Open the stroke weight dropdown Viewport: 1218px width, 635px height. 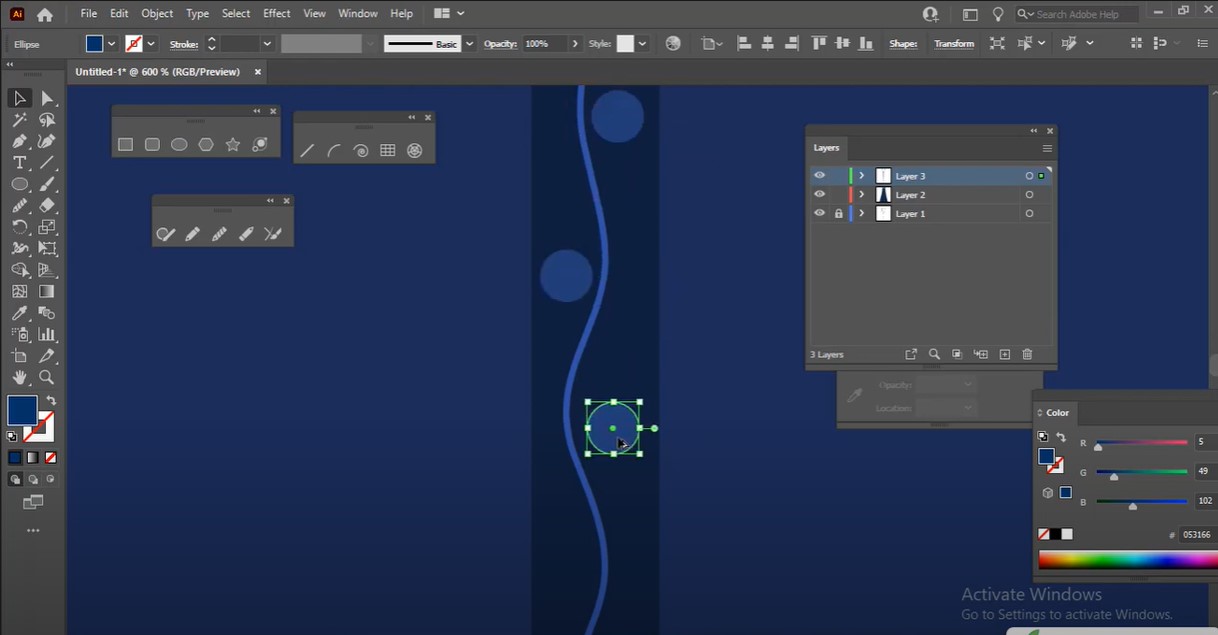267,44
